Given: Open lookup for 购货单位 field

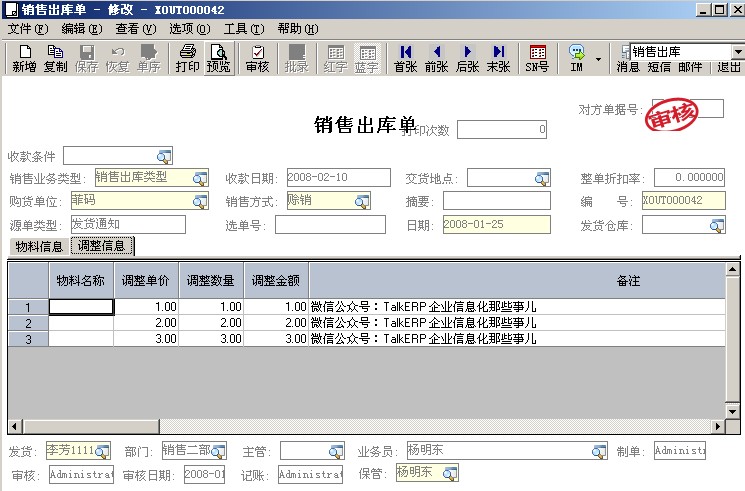Looking at the screenshot, I should point(200,202).
